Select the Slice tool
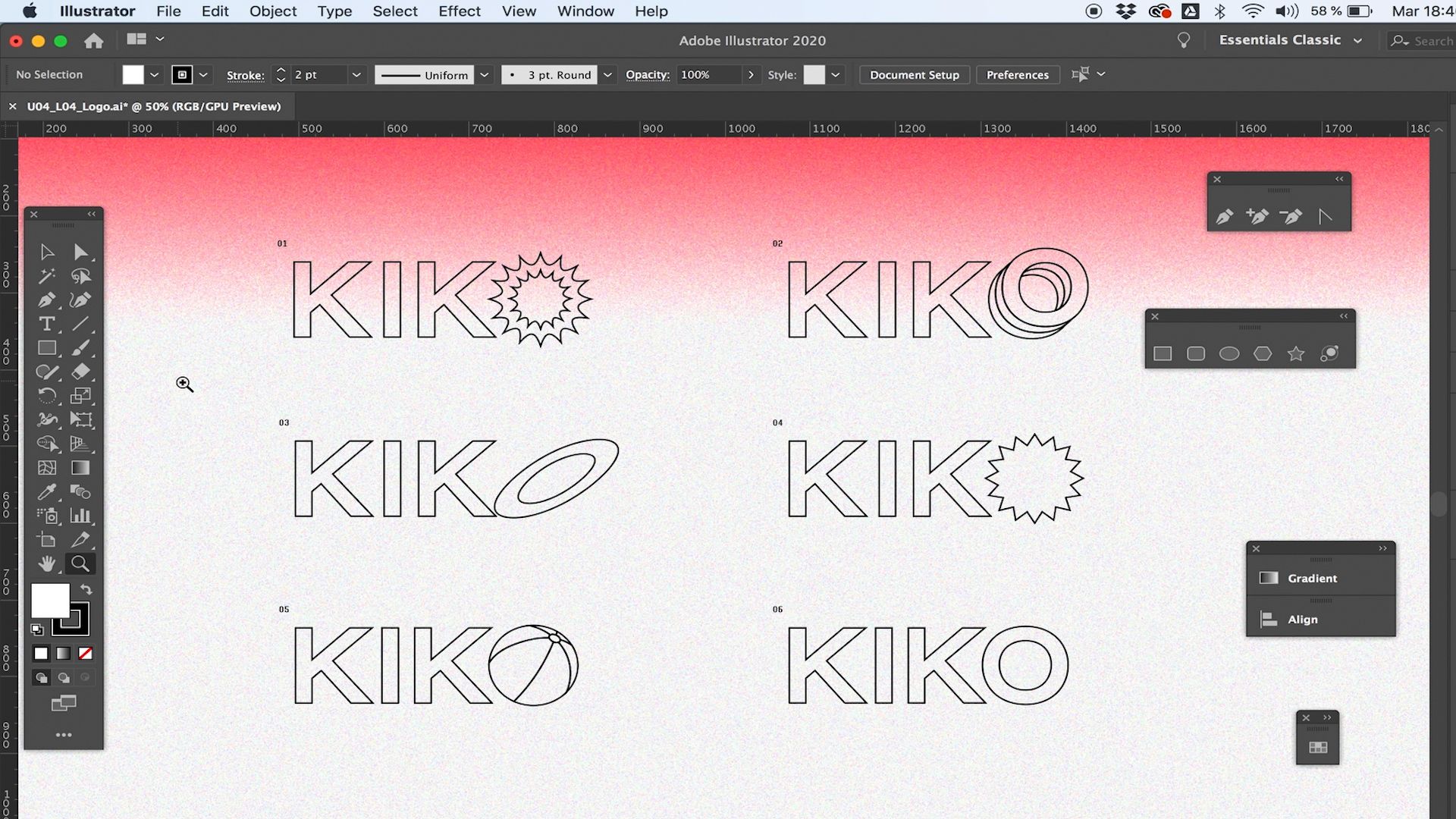 [80, 540]
